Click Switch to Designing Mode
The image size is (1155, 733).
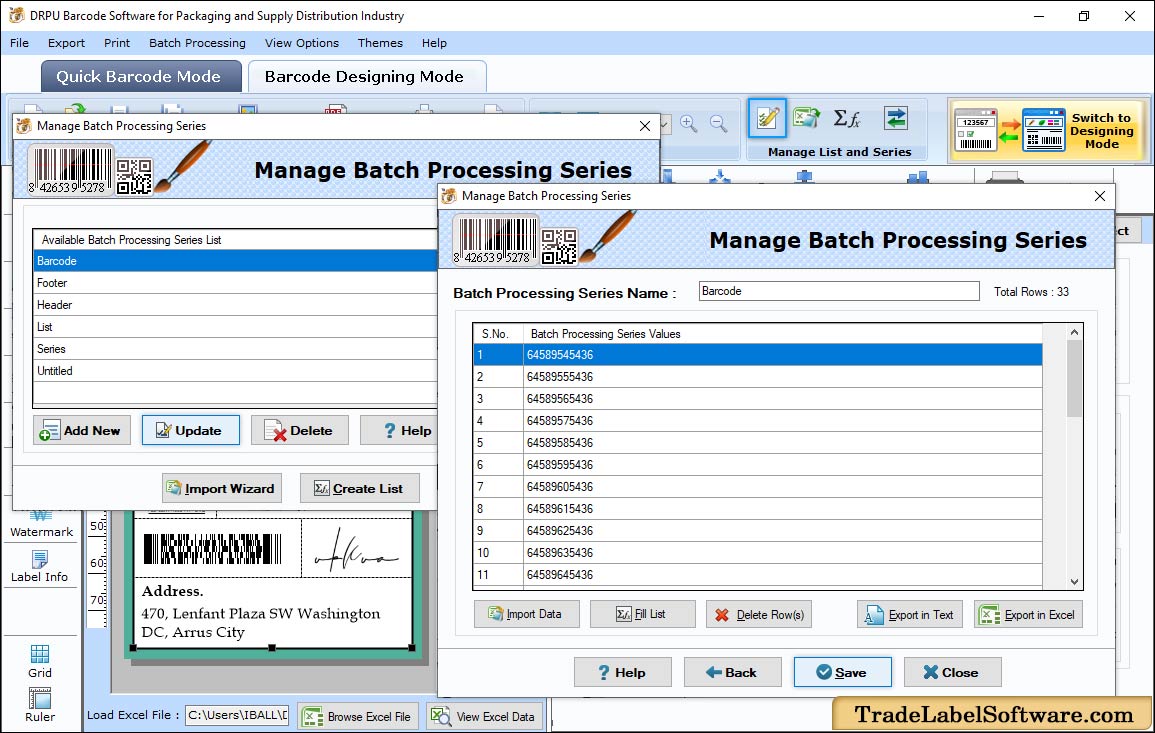pos(1047,130)
